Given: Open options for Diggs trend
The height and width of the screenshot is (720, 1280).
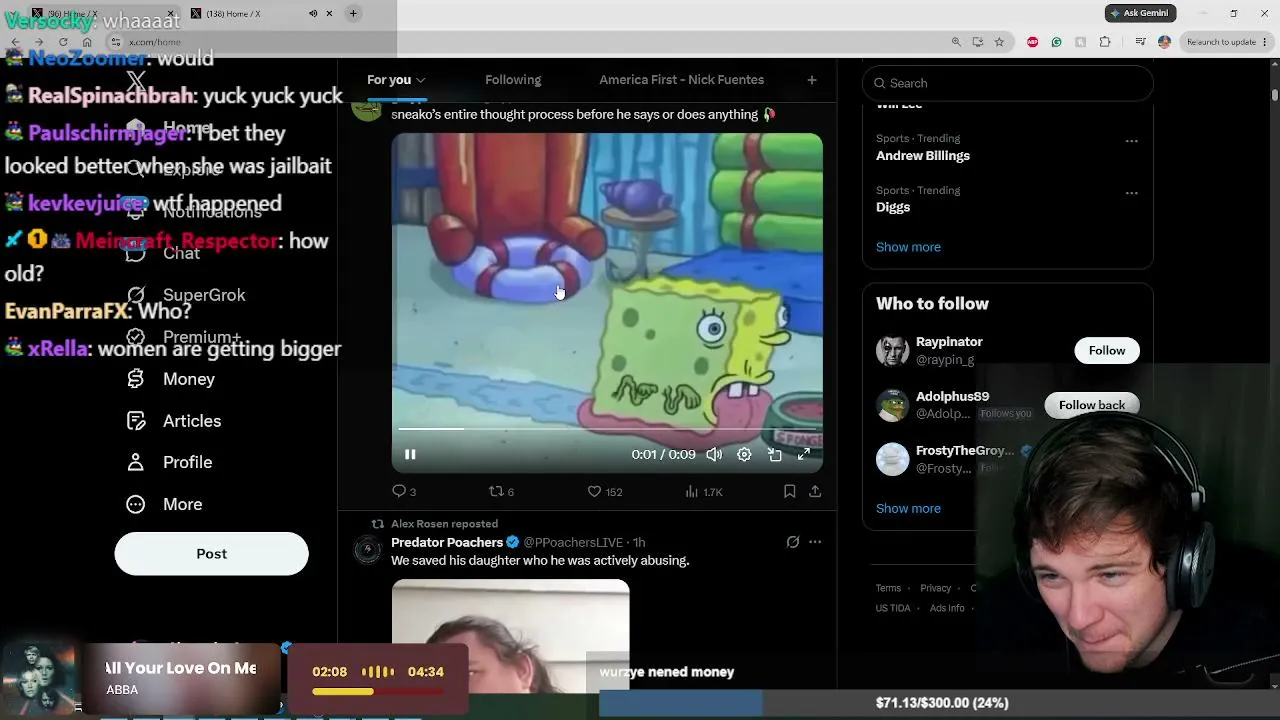Looking at the screenshot, I should pos(1131,193).
